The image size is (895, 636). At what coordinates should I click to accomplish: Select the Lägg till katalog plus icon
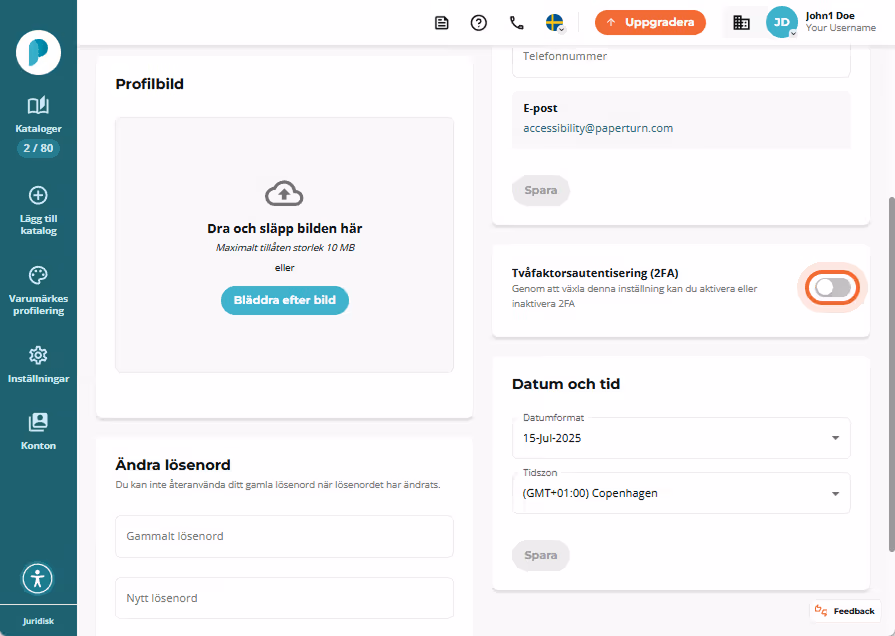tap(38, 195)
